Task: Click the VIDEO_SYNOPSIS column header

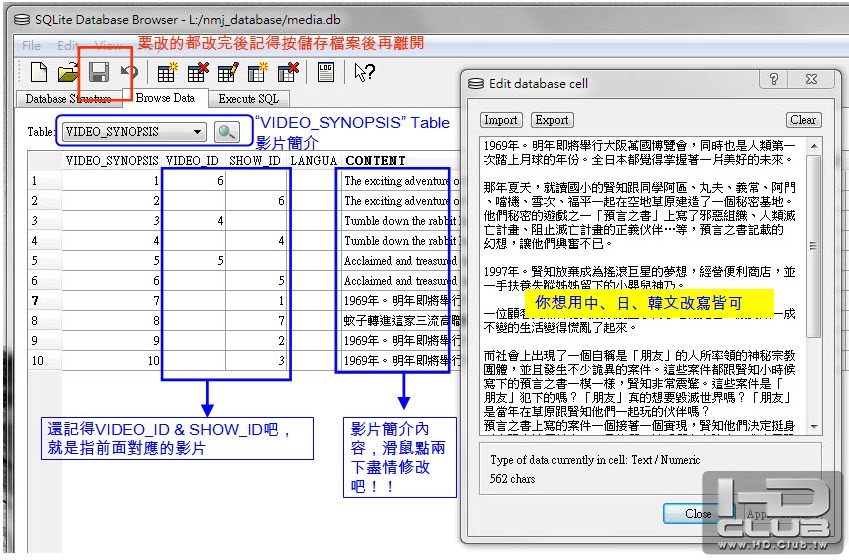Action: point(112,161)
